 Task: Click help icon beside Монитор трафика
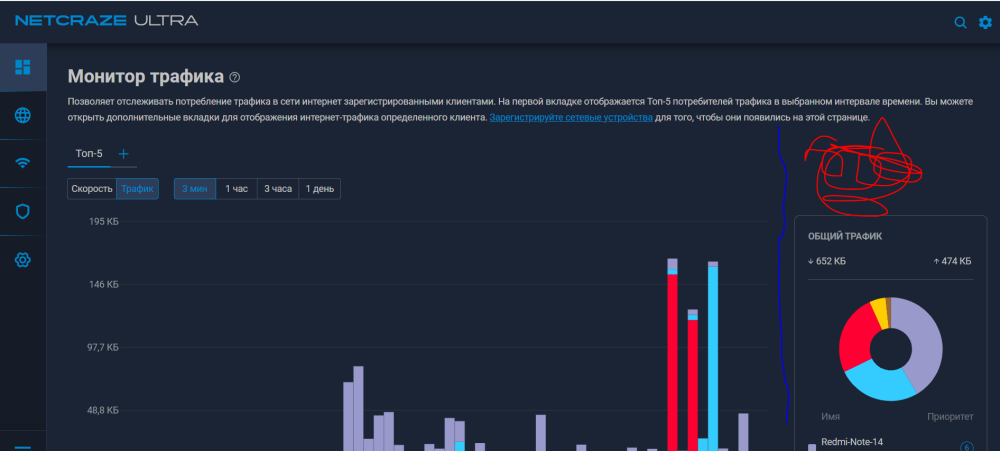tap(235, 78)
